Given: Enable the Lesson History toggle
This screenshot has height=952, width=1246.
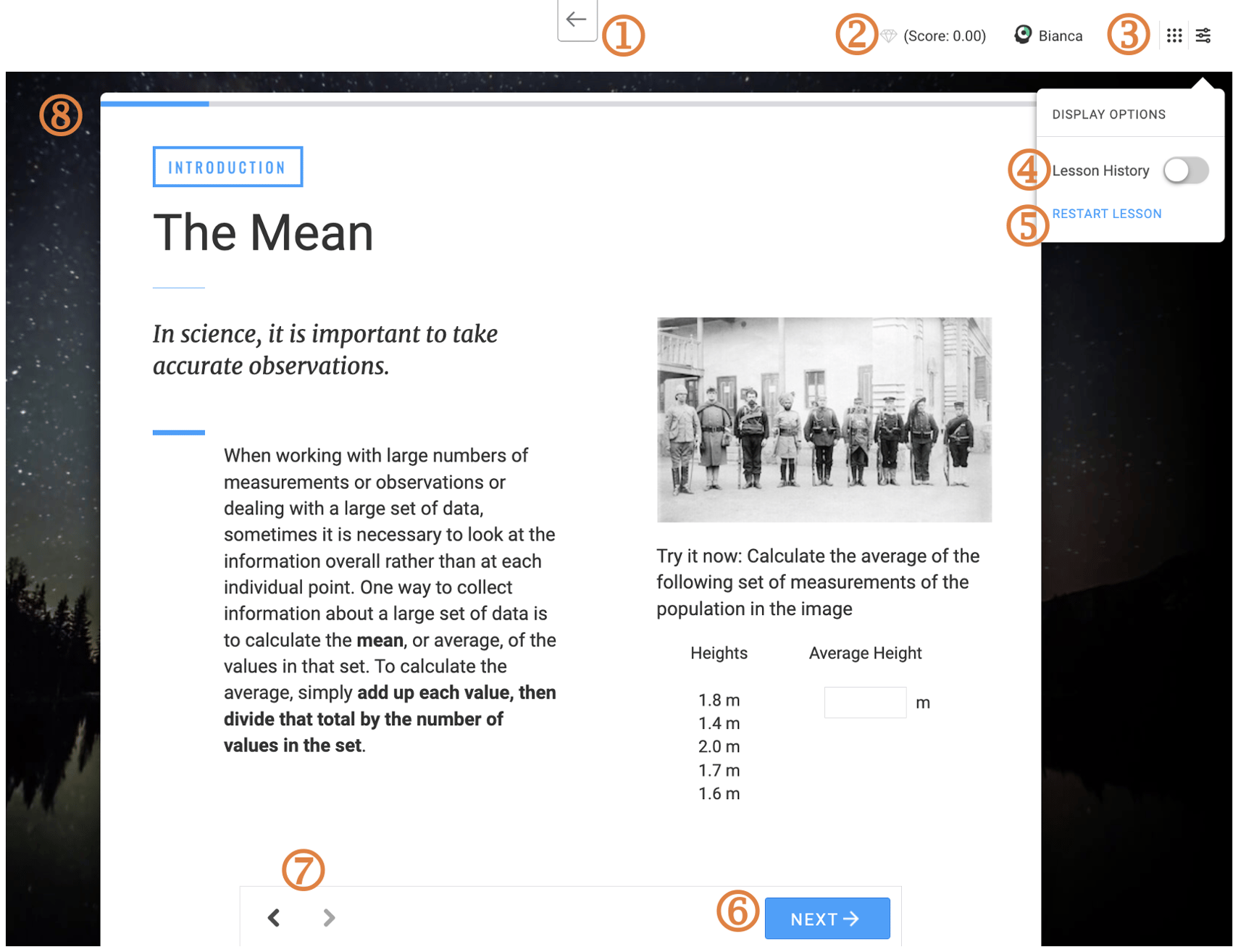Looking at the screenshot, I should 1185,171.
